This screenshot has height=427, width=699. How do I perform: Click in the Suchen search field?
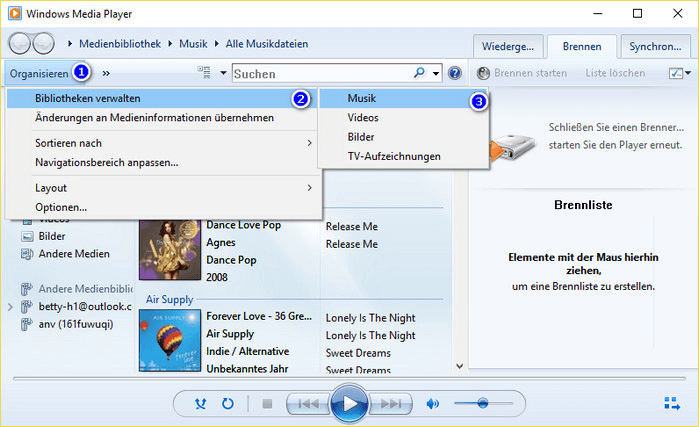tap(322, 74)
